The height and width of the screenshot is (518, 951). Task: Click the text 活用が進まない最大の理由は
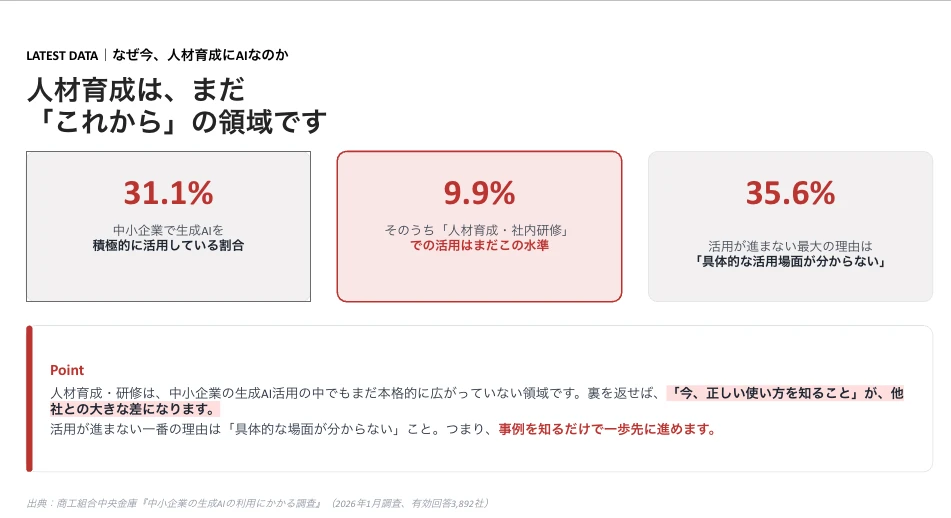790,246
